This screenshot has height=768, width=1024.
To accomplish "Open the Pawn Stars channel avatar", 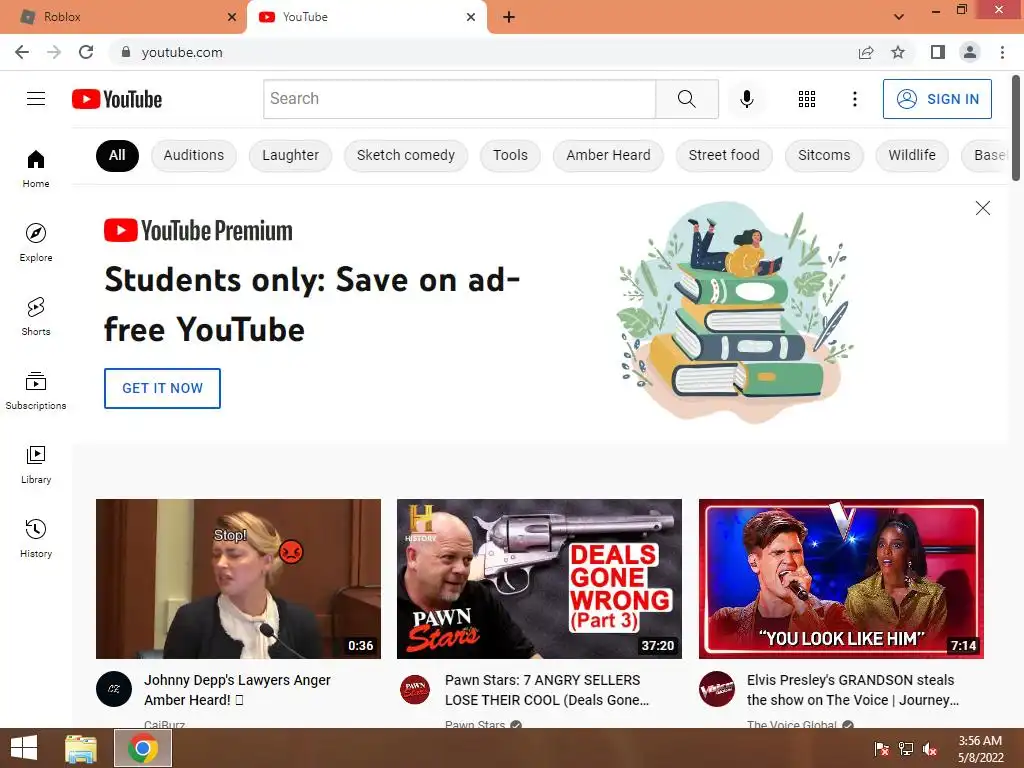I will pyautogui.click(x=415, y=689).
